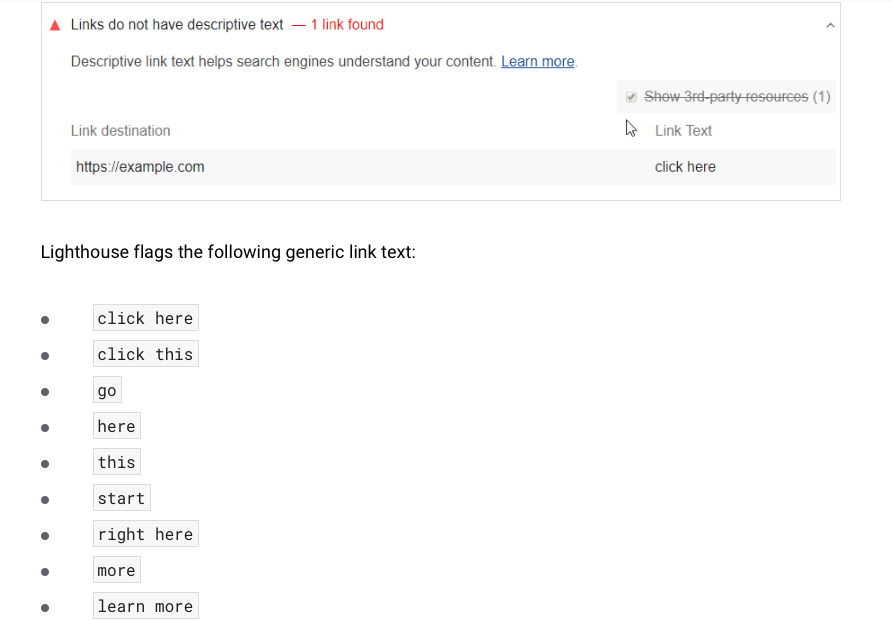Open the Learn more link
Image resolution: width=892 pixels, height=621 pixels.
click(x=538, y=61)
